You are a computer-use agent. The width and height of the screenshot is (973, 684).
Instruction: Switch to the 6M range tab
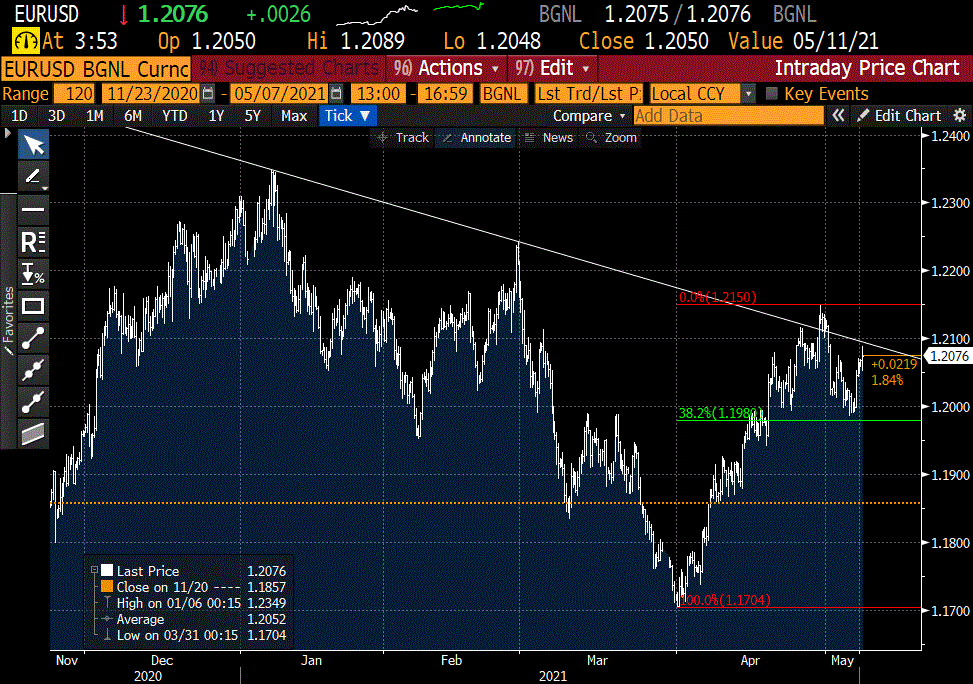133,115
